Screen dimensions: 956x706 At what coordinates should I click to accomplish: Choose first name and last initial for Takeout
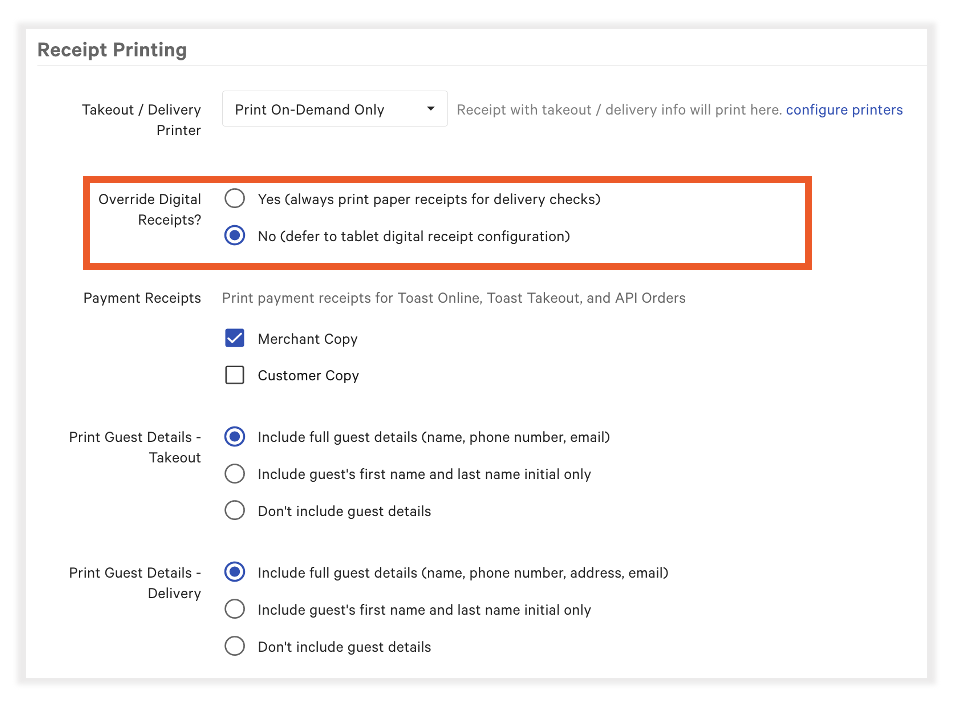pyautogui.click(x=234, y=473)
